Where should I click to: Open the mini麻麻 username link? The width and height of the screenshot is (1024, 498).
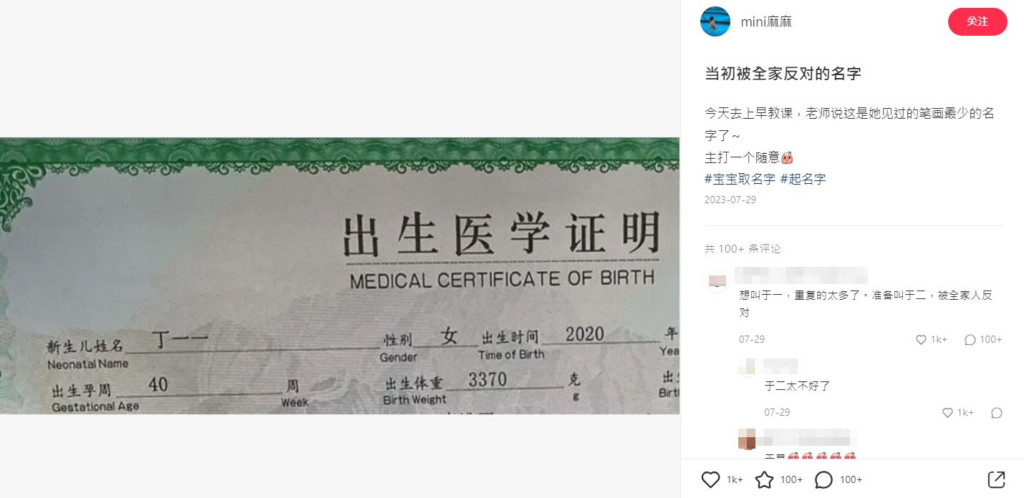click(x=766, y=22)
